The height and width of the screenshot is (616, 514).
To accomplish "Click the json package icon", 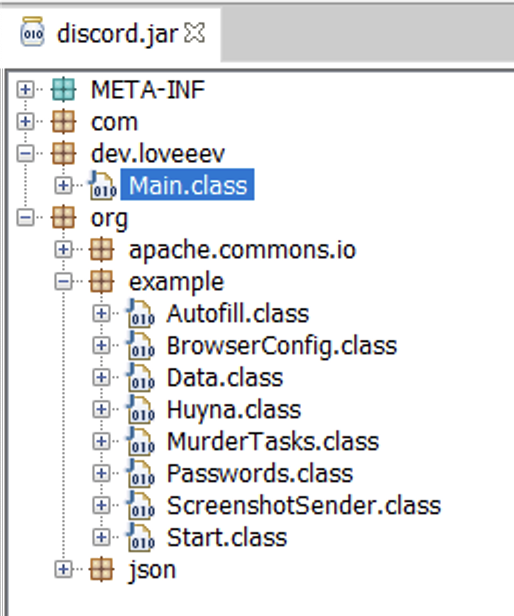I will [102, 569].
